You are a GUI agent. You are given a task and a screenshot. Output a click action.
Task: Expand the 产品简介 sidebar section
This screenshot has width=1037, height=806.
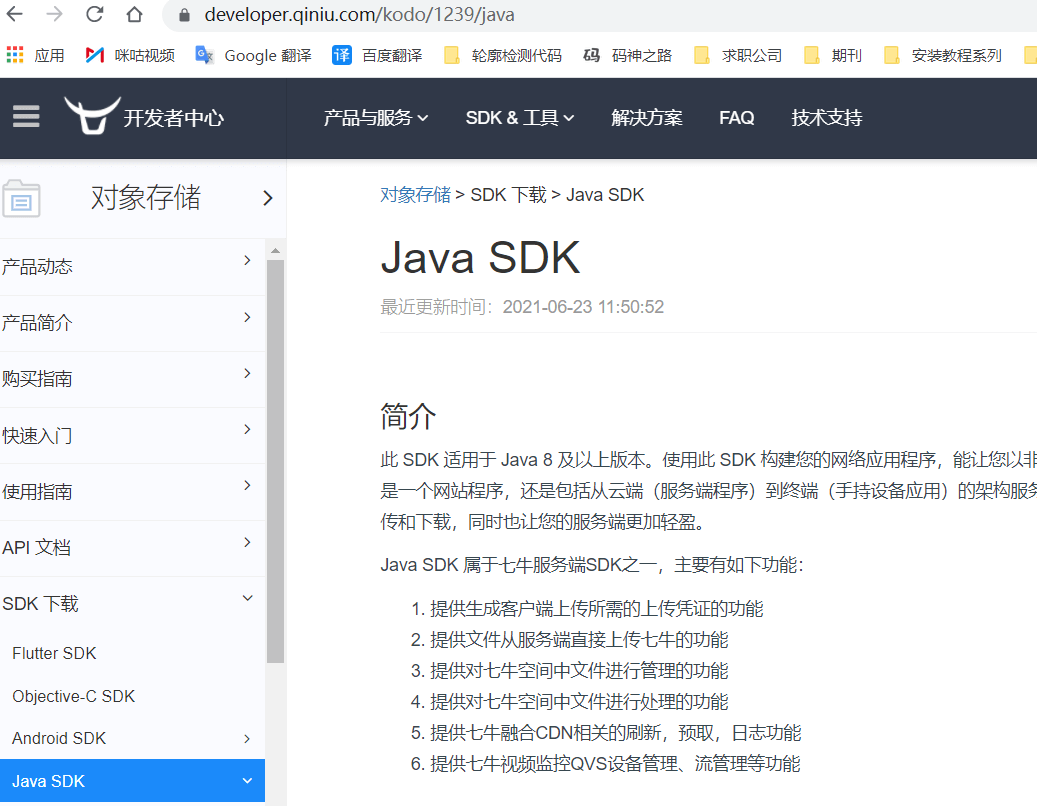click(132, 323)
